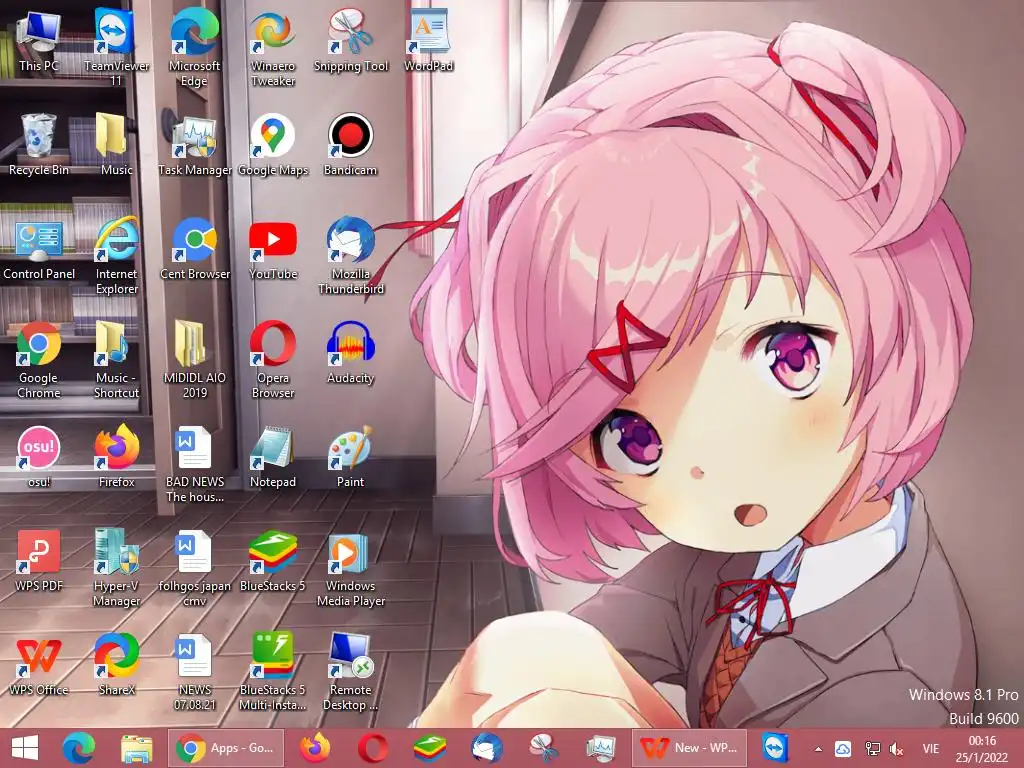This screenshot has width=1024, height=768.
Task: Click the Snipping Tool desktop icon
Action: (351, 41)
